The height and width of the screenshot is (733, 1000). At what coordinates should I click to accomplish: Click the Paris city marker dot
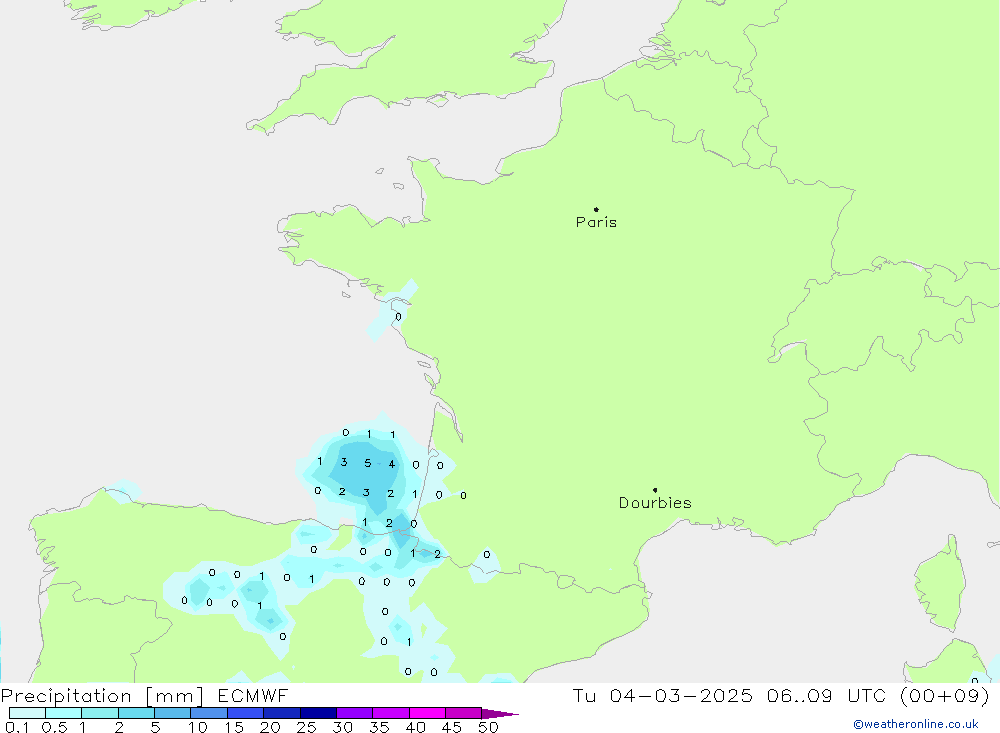(x=596, y=209)
